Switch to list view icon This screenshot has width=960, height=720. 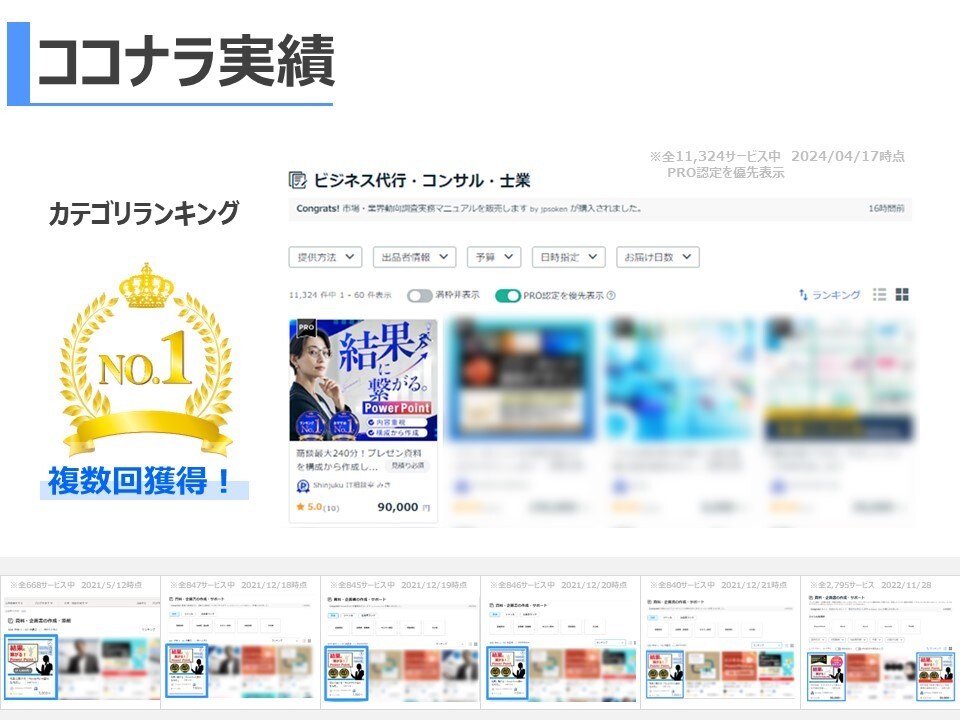tap(880, 294)
